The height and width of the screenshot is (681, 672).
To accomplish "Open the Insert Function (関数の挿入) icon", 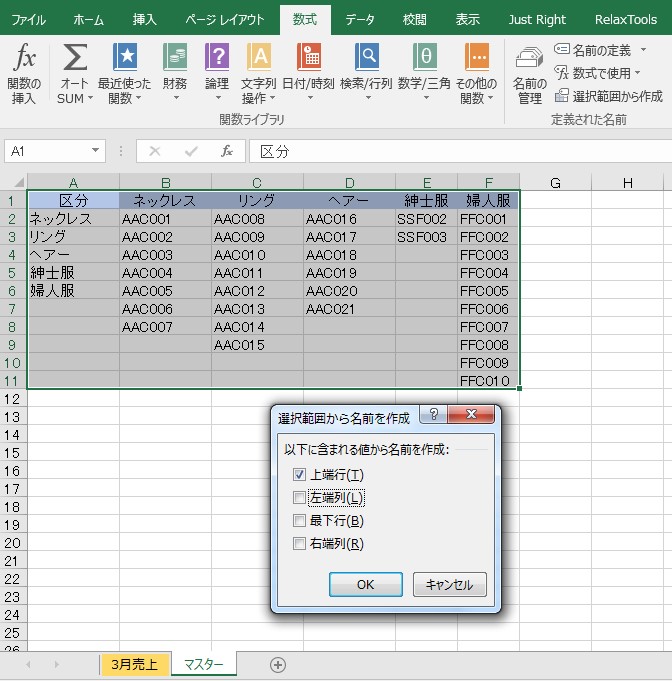I will pyautogui.click(x=24, y=57).
